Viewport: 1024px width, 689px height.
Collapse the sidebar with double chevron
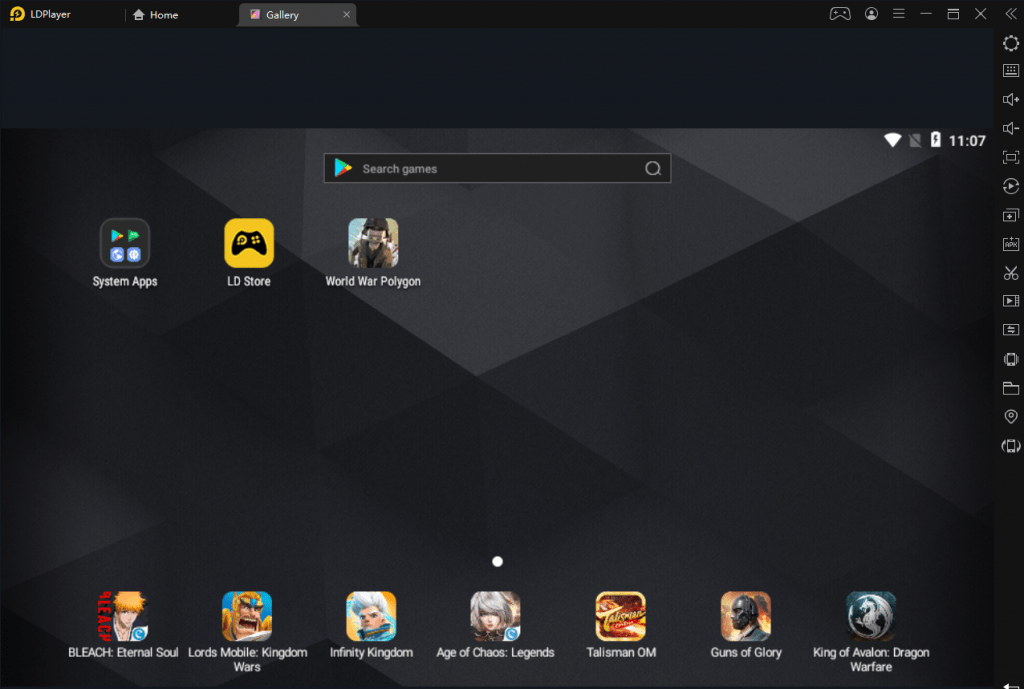click(x=1010, y=14)
